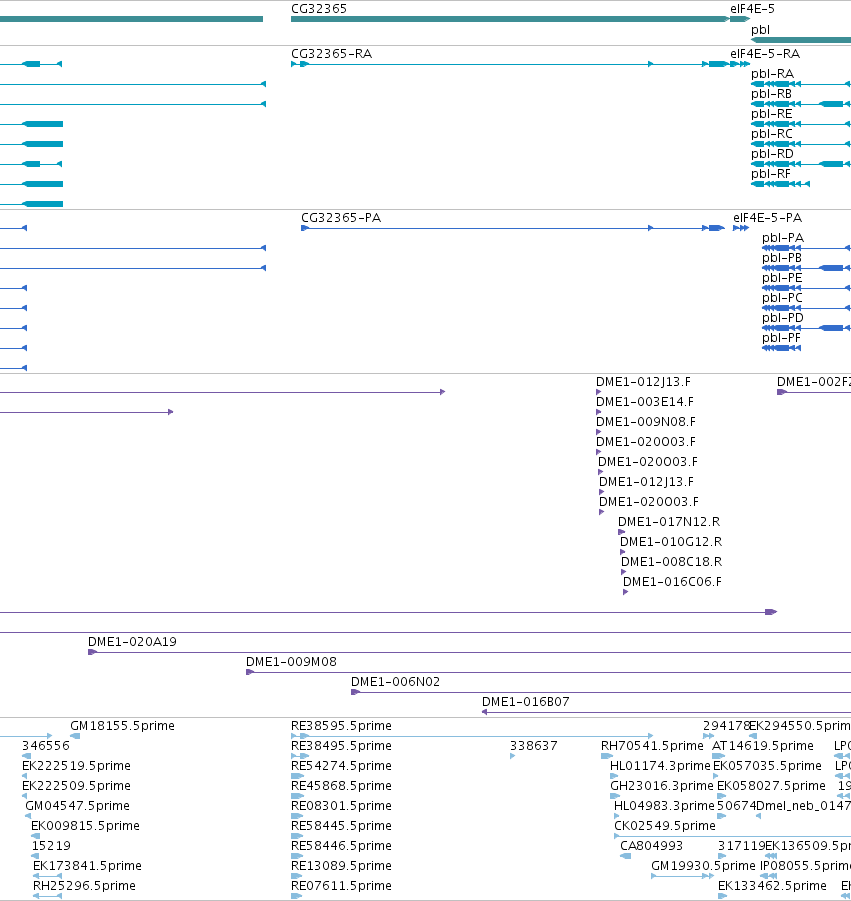The height and width of the screenshot is (901, 851).
Task: Select the RE54274.5prime EST label
Action: [341, 766]
